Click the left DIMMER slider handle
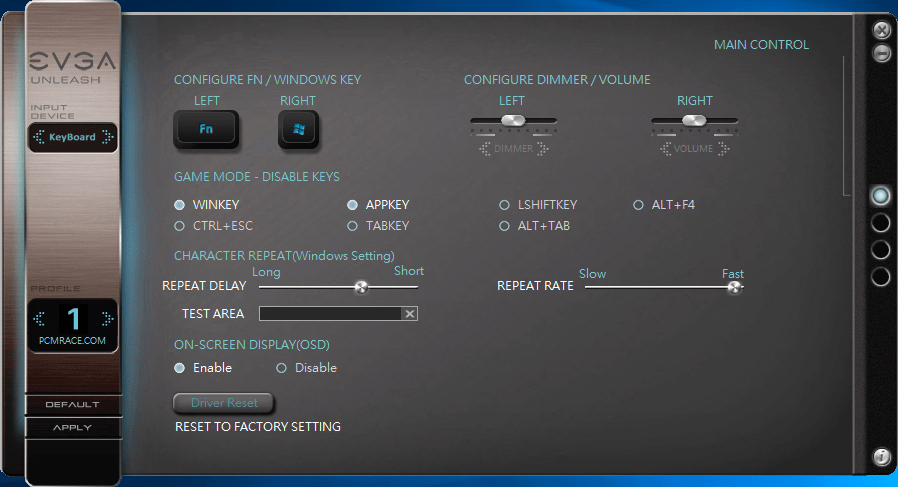This screenshot has width=898, height=487. (x=513, y=120)
